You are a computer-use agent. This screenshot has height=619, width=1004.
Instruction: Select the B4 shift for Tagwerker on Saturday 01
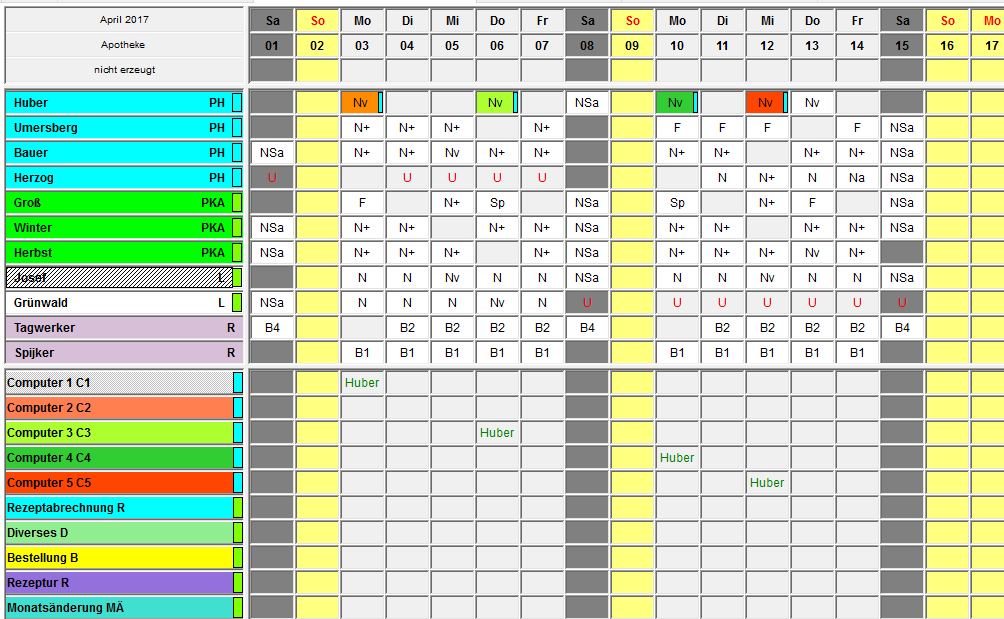pos(272,328)
